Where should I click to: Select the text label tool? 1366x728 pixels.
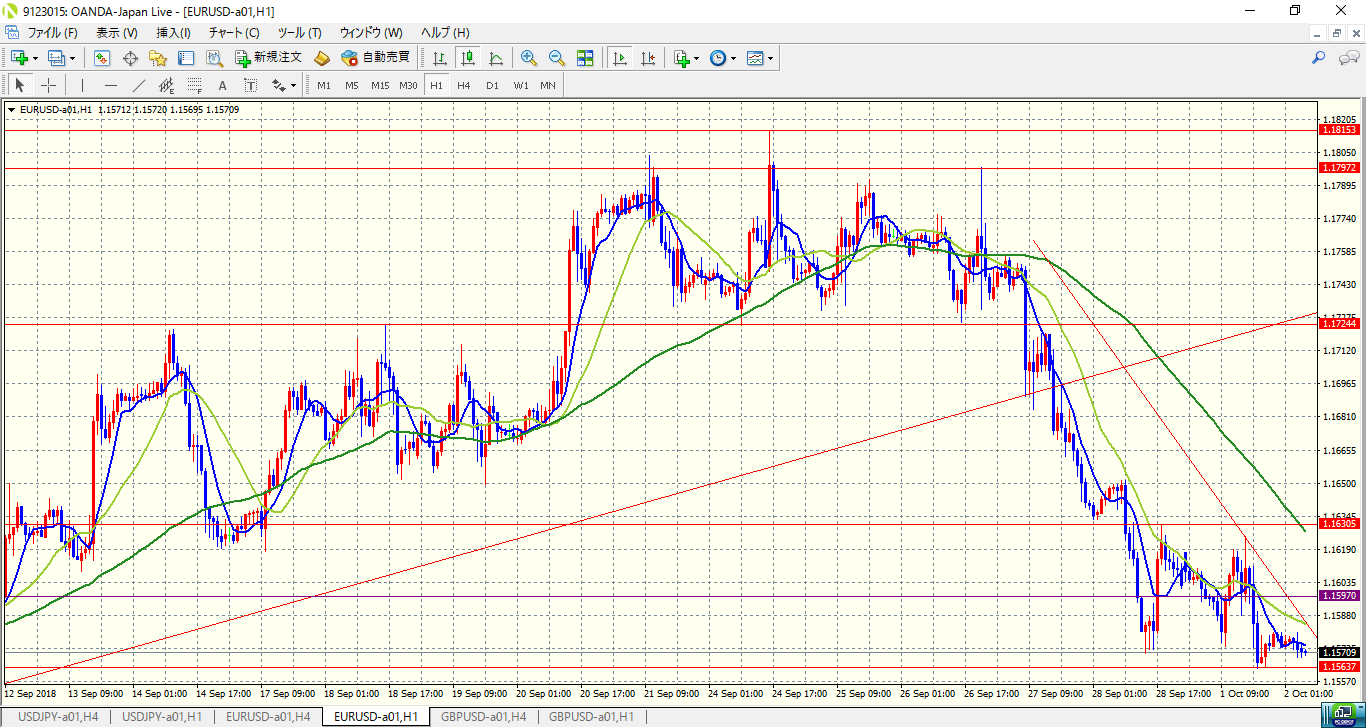(251, 85)
